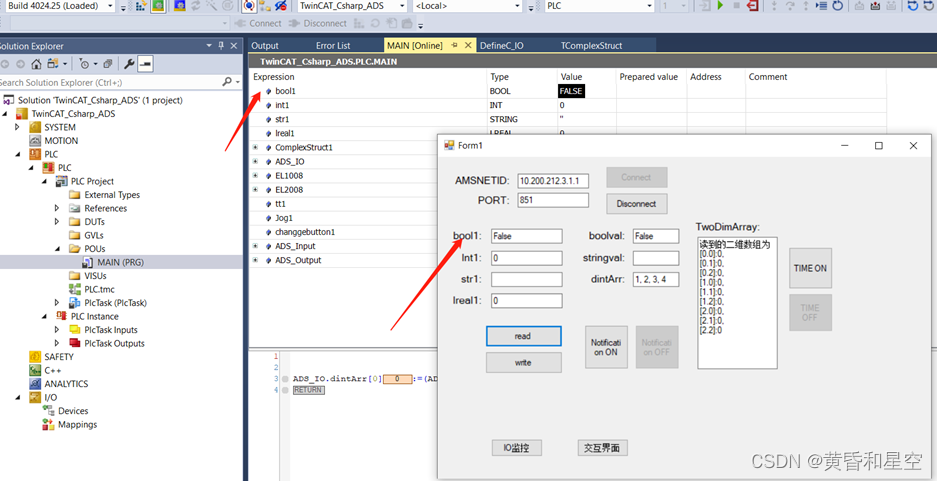The image size is (937, 481).
Task: Click the IO监控 button in Form1
Action: (x=517, y=448)
